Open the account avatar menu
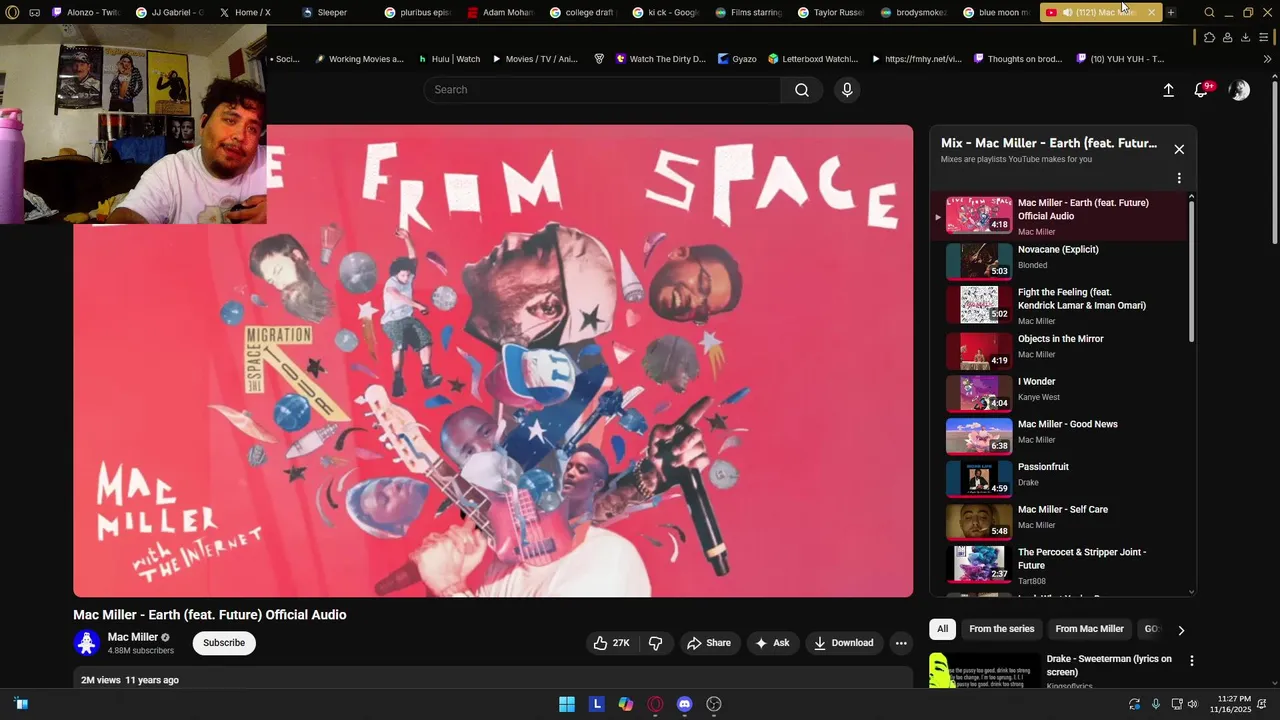The height and width of the screenshot is (720, 1280). [1239, 90]
